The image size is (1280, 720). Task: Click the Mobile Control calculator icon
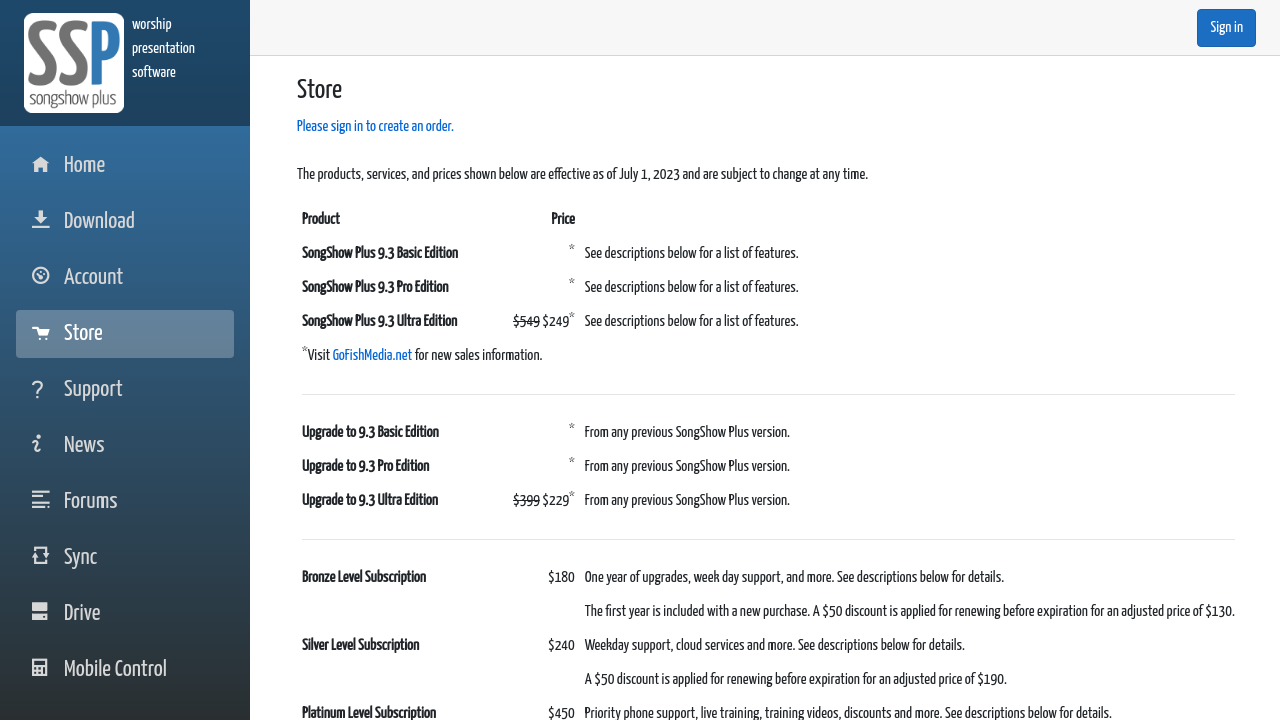[x=40, y=668]
